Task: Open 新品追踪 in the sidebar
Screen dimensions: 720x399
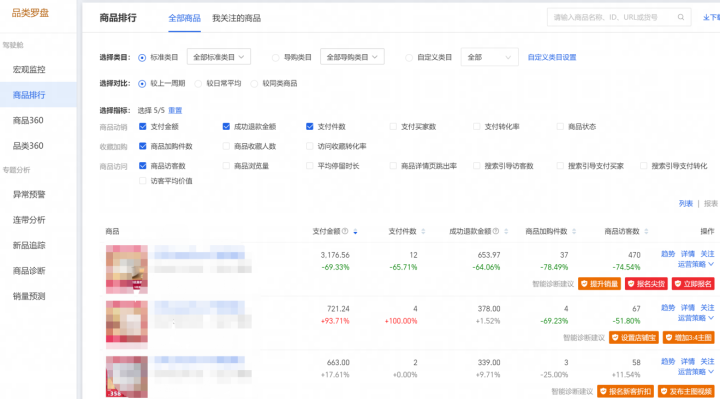Action: 29,245
